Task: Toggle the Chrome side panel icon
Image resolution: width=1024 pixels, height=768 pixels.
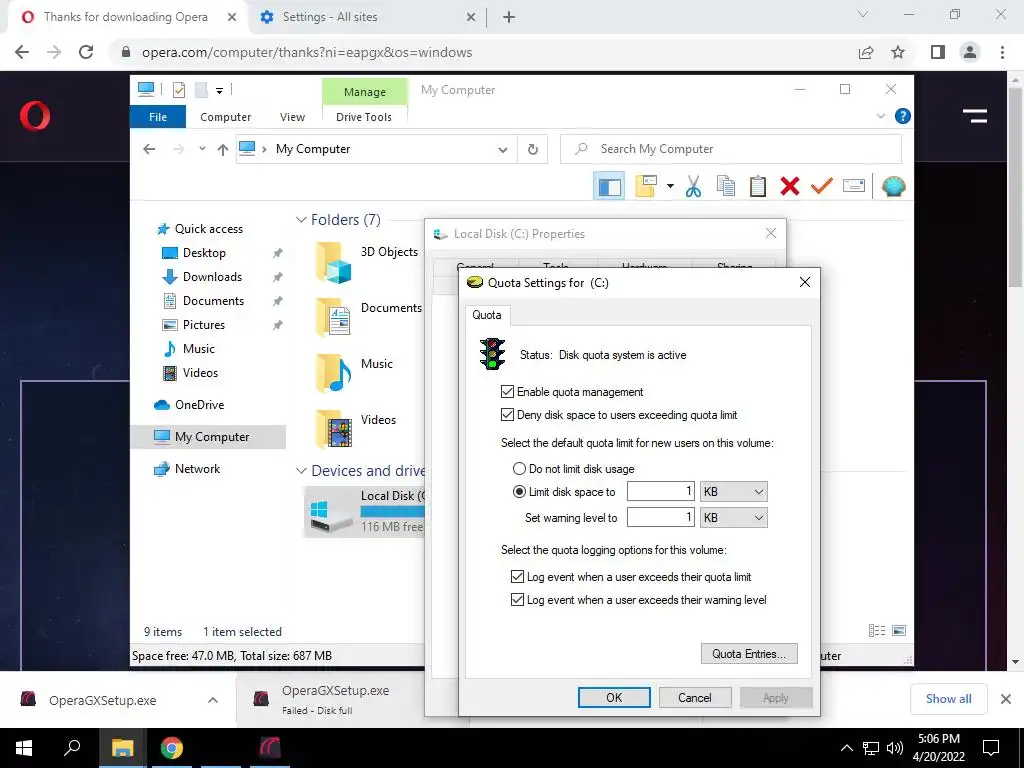Action: click(x=938, y=52)
